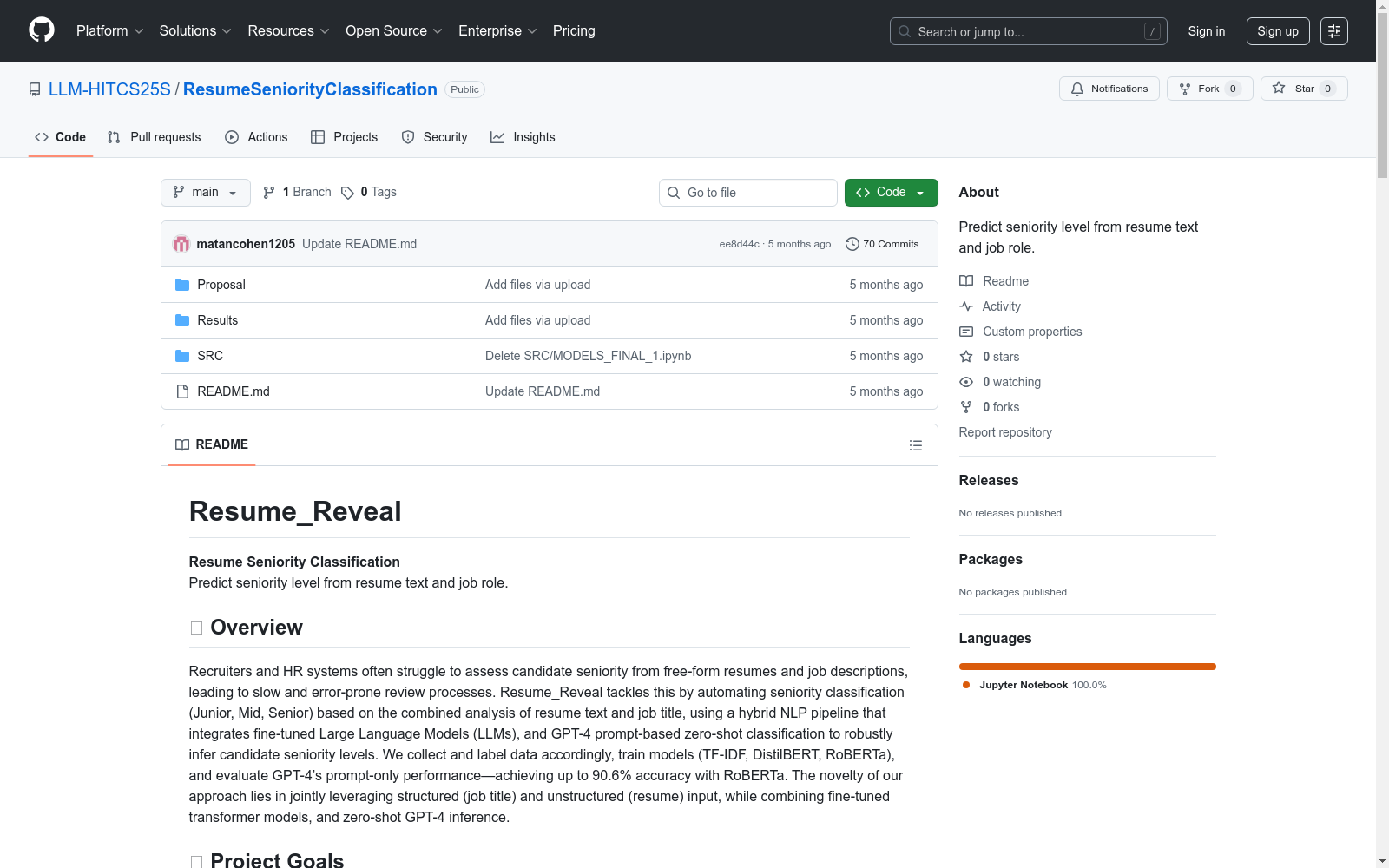Screen dimensions: 1389x868
Task: Open the README outline icon
Action: [915, 445]
